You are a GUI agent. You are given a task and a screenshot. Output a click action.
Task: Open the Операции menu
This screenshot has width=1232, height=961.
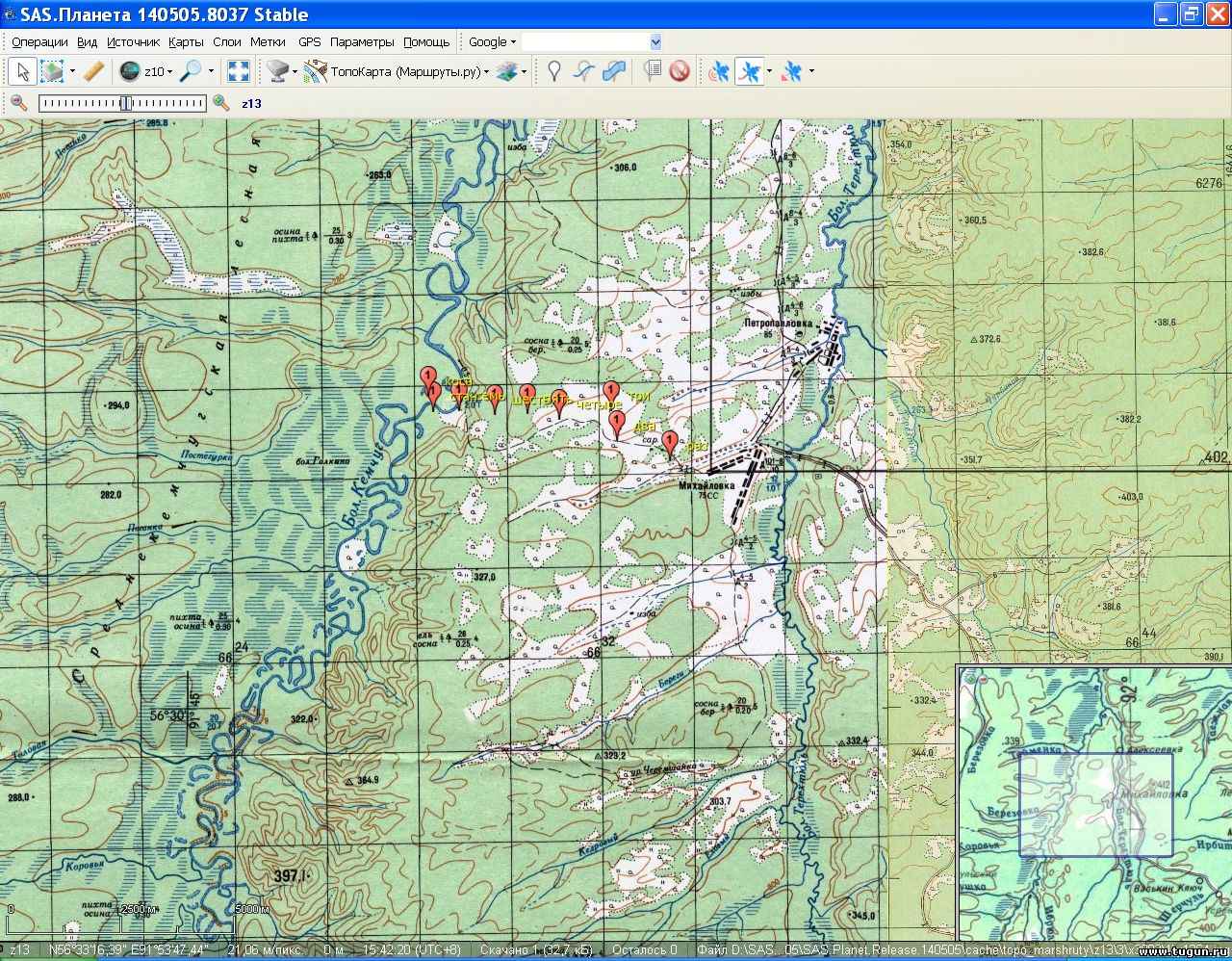click(39, 42)
